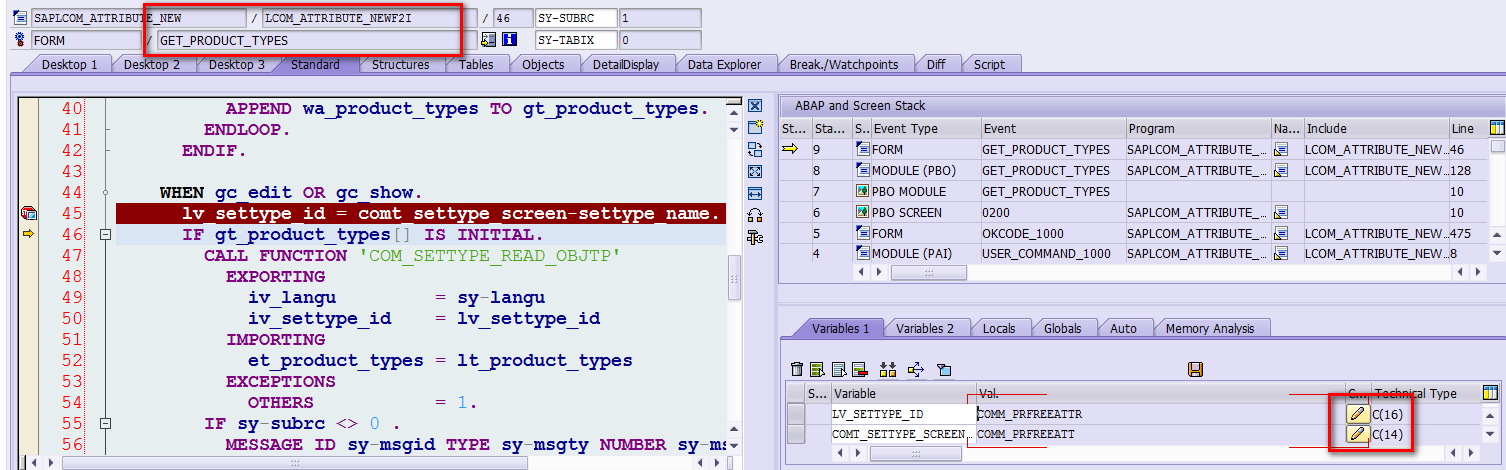Switch to the Diff tab
1506x470 pixels.
pos(936,64)
